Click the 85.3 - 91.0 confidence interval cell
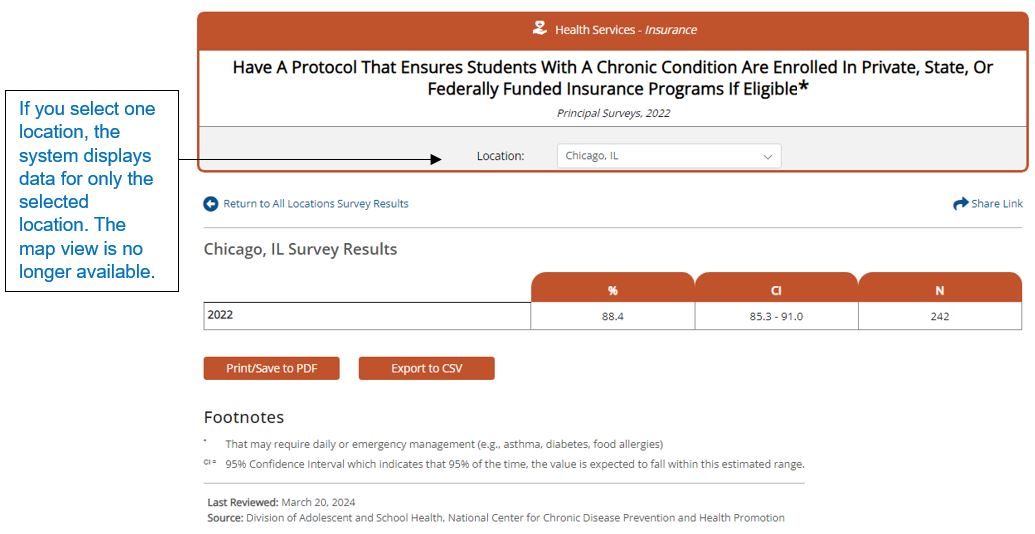The height and width of the screenshot is (534, 1035). pos(776,316)
